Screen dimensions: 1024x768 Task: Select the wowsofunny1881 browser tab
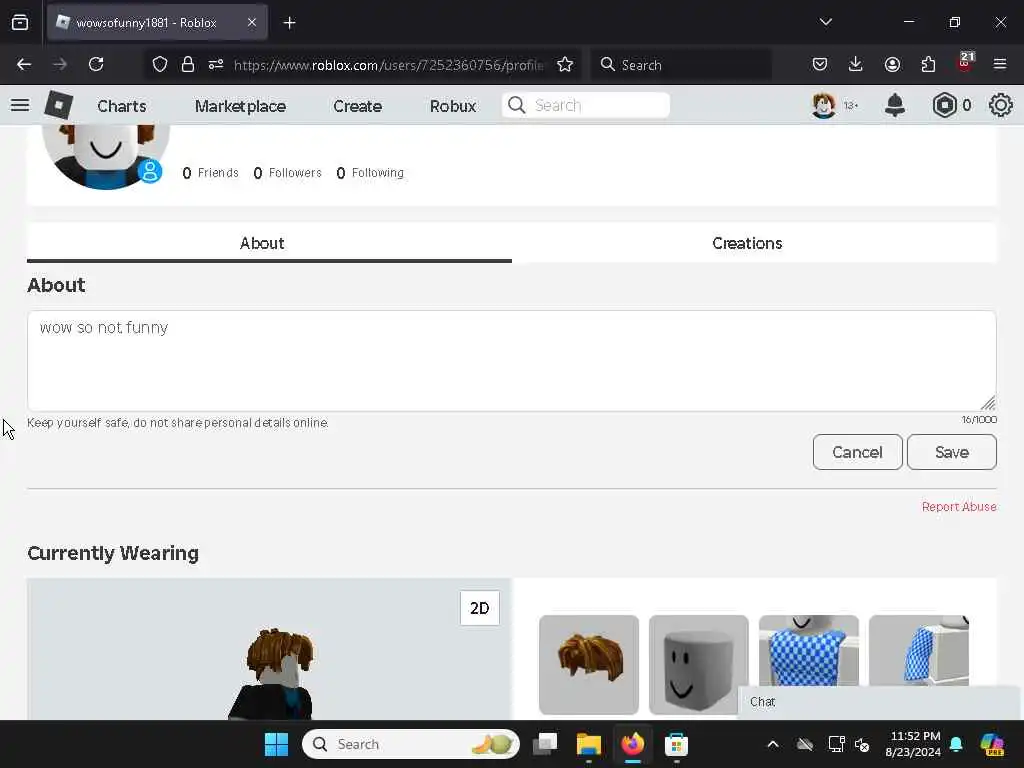(157, 23)
